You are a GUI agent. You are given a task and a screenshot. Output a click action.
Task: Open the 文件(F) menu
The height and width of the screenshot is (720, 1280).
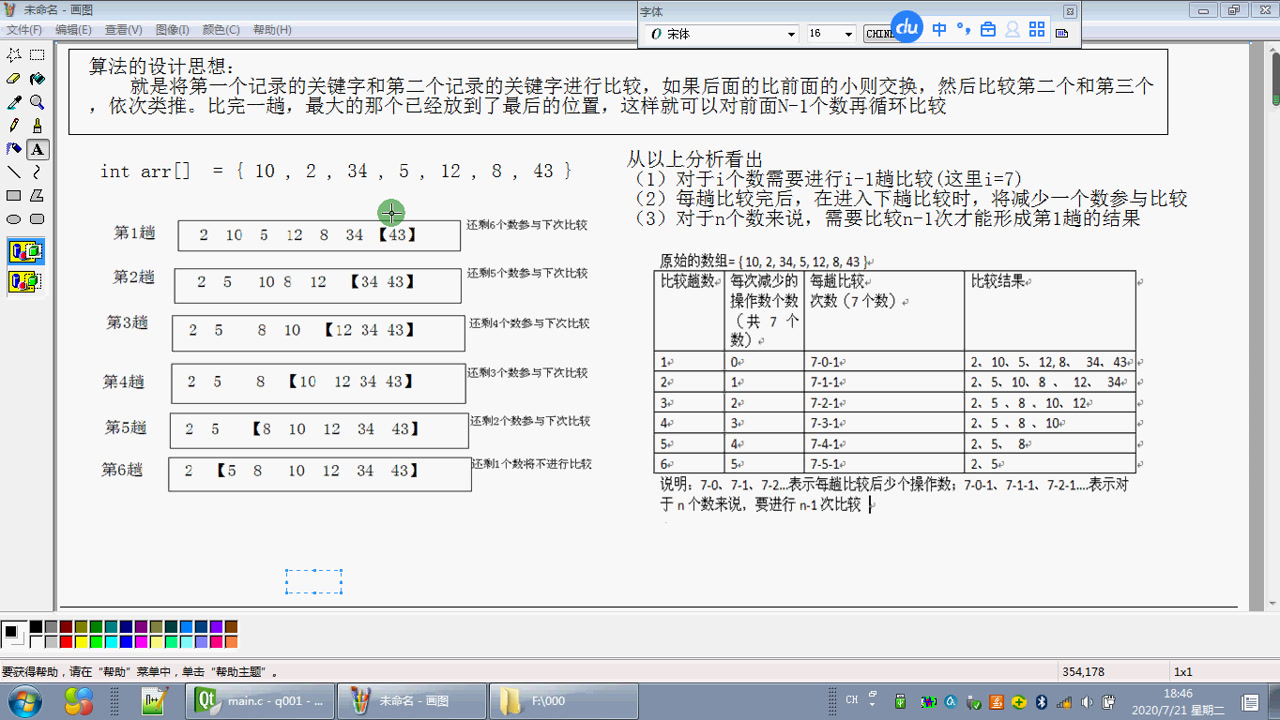tap(24, 30)
